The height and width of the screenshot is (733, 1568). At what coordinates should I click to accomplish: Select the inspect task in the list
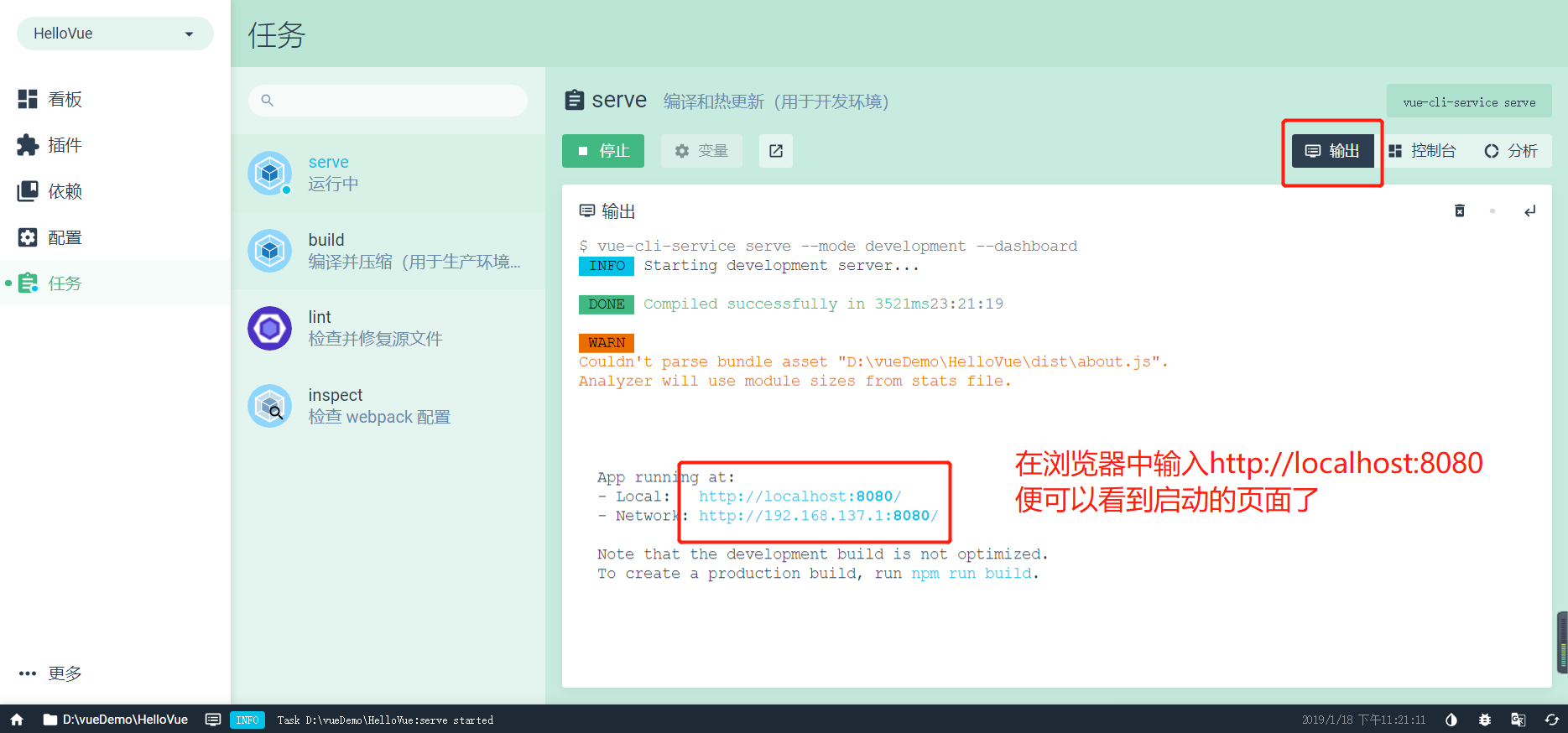point(388,406)
